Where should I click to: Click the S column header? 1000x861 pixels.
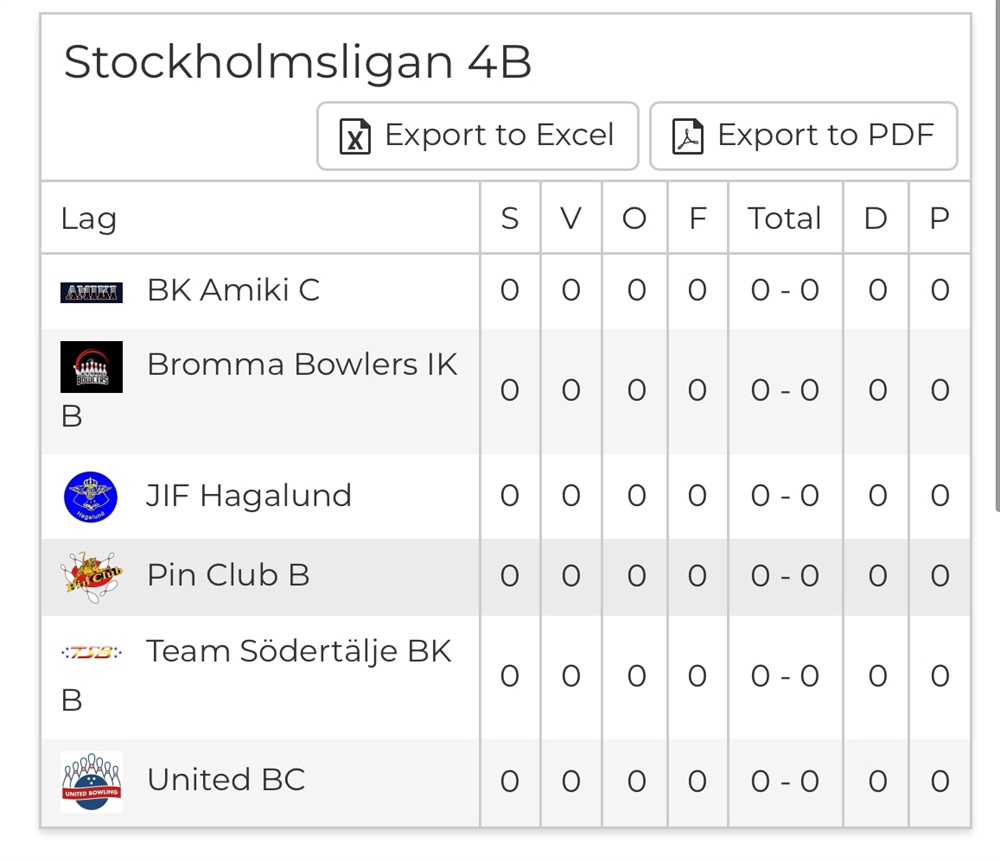pyautogui.click(x=510, y=219)
